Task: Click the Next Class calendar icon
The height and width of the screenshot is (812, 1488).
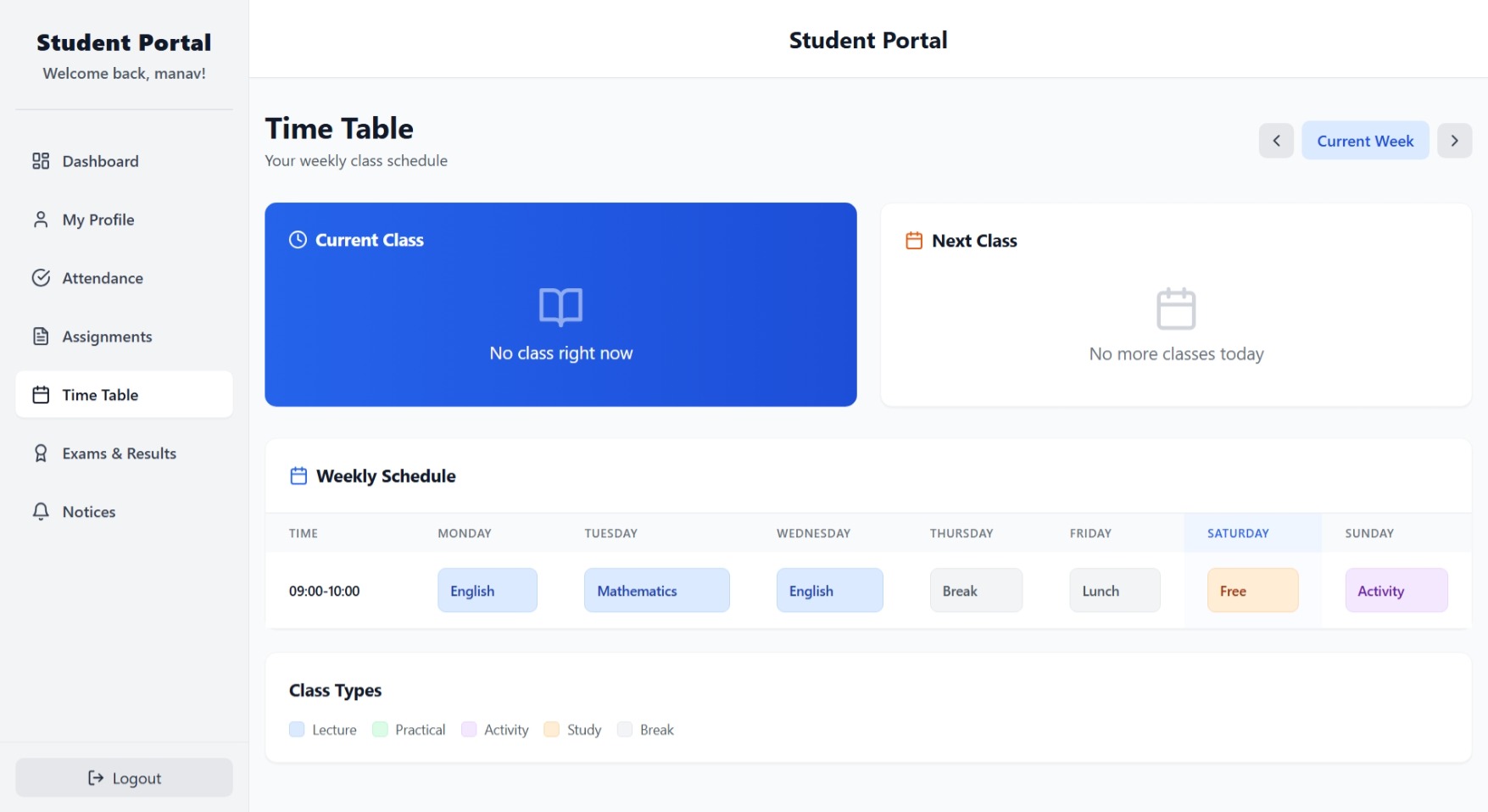Action: [914, 240]
